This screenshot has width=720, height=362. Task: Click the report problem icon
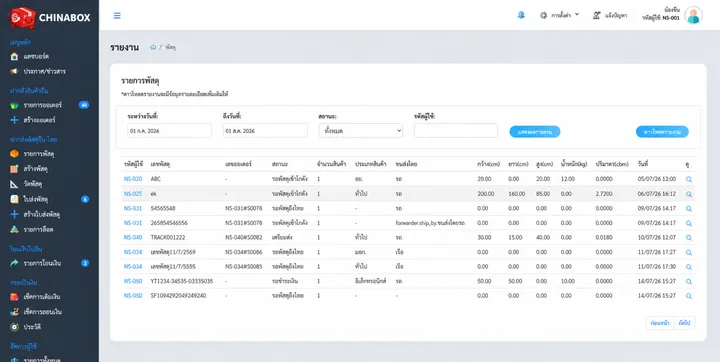click(596, 15)
